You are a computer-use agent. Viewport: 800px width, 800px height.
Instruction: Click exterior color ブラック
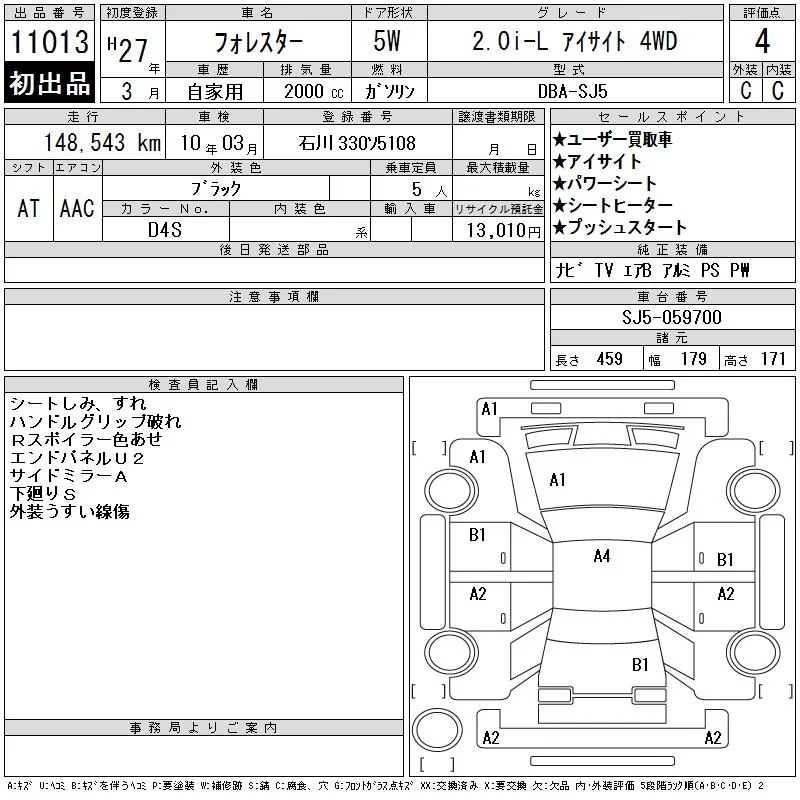pyautogui.click(x=215, y=189)
